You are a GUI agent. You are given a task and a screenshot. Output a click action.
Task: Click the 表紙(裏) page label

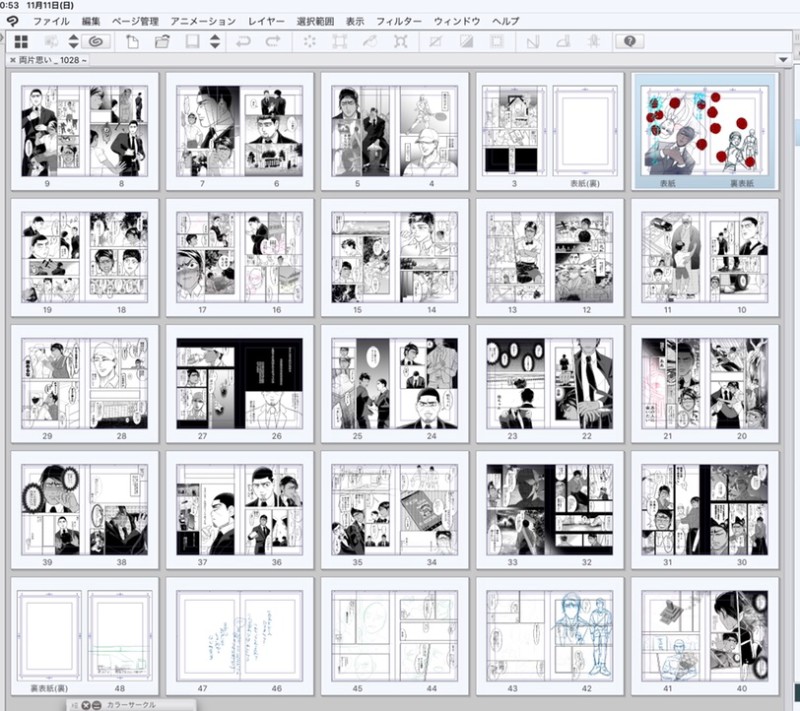[585, 183]
